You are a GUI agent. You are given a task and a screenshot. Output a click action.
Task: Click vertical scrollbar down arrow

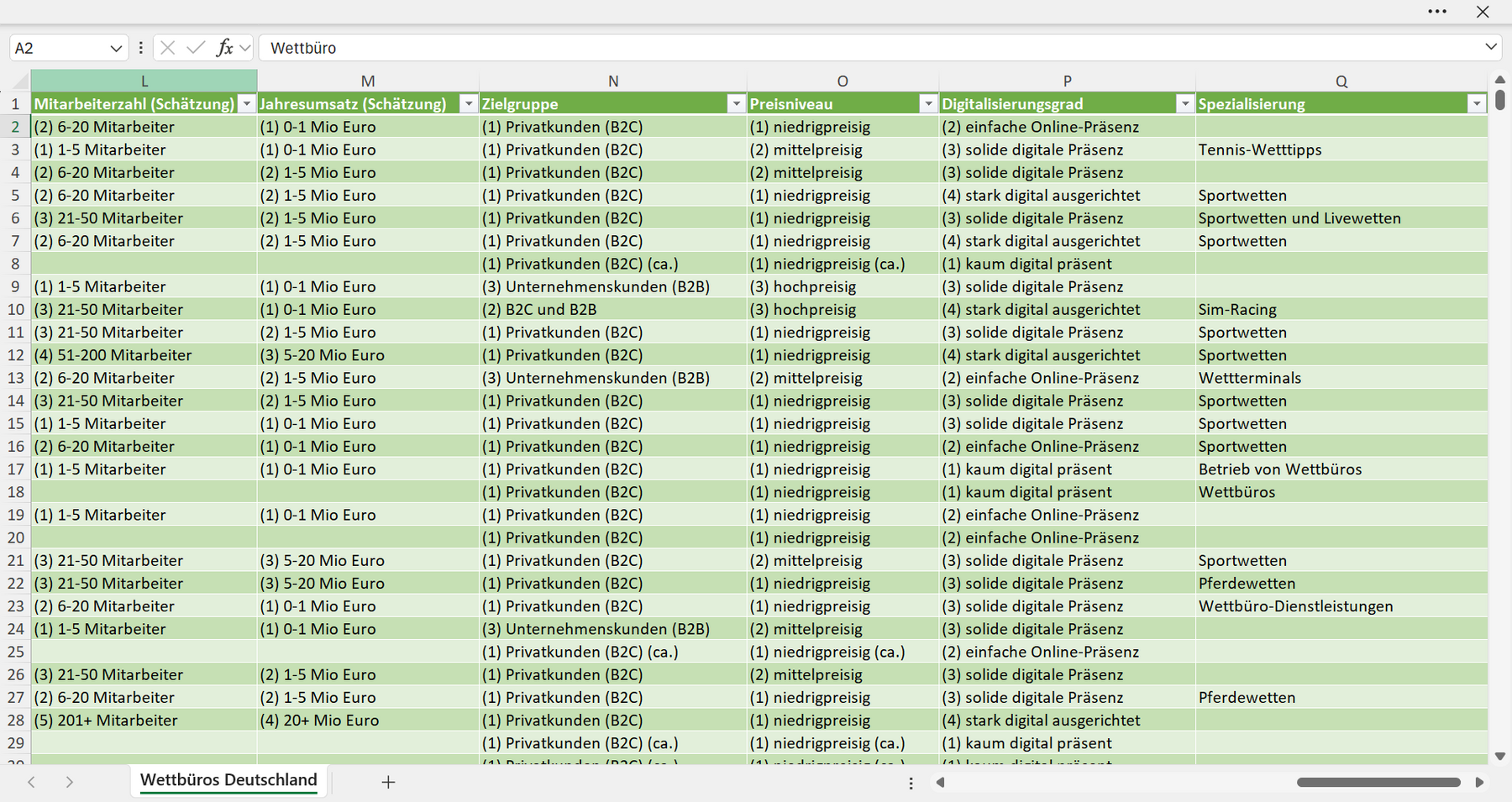pyautogui.click(x=1500, y=756)
